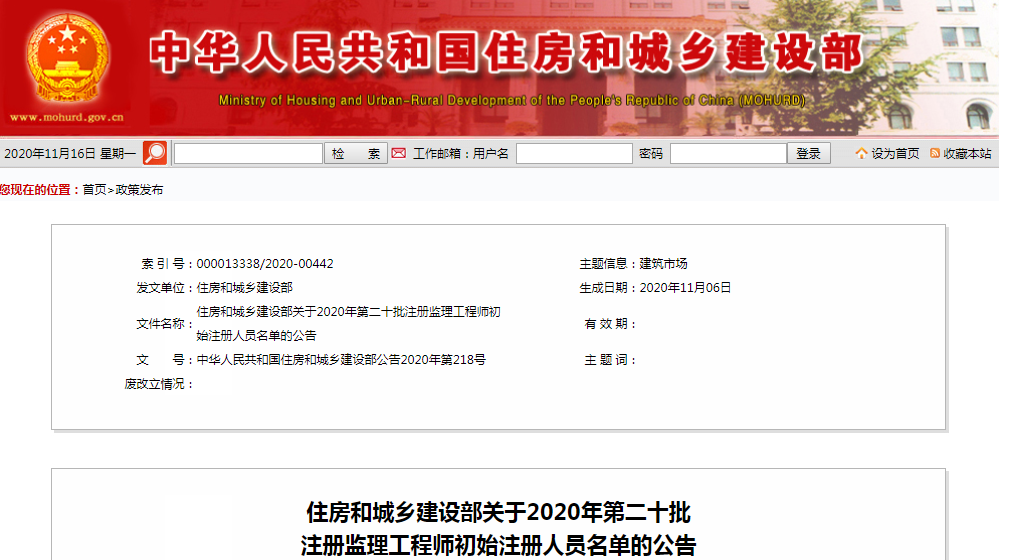
Task: Click date text 2020年11月16日 星期一
Action: click(70, 153)
